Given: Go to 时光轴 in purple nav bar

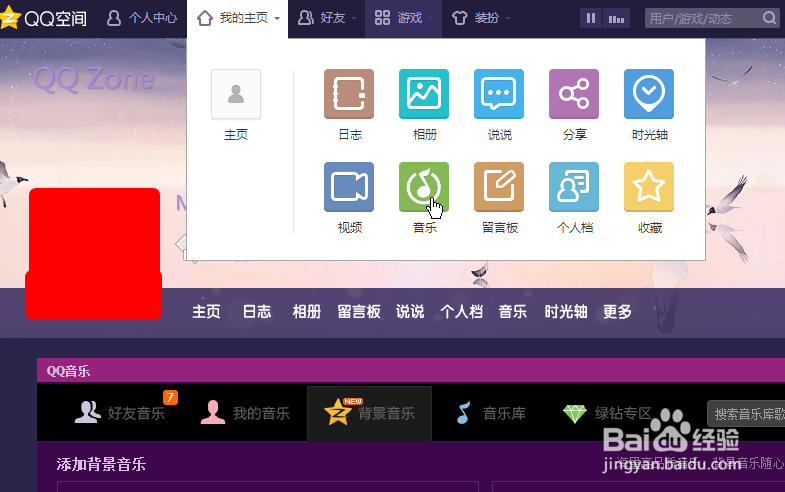Looking at the screenshot, I should click(566, 312).
